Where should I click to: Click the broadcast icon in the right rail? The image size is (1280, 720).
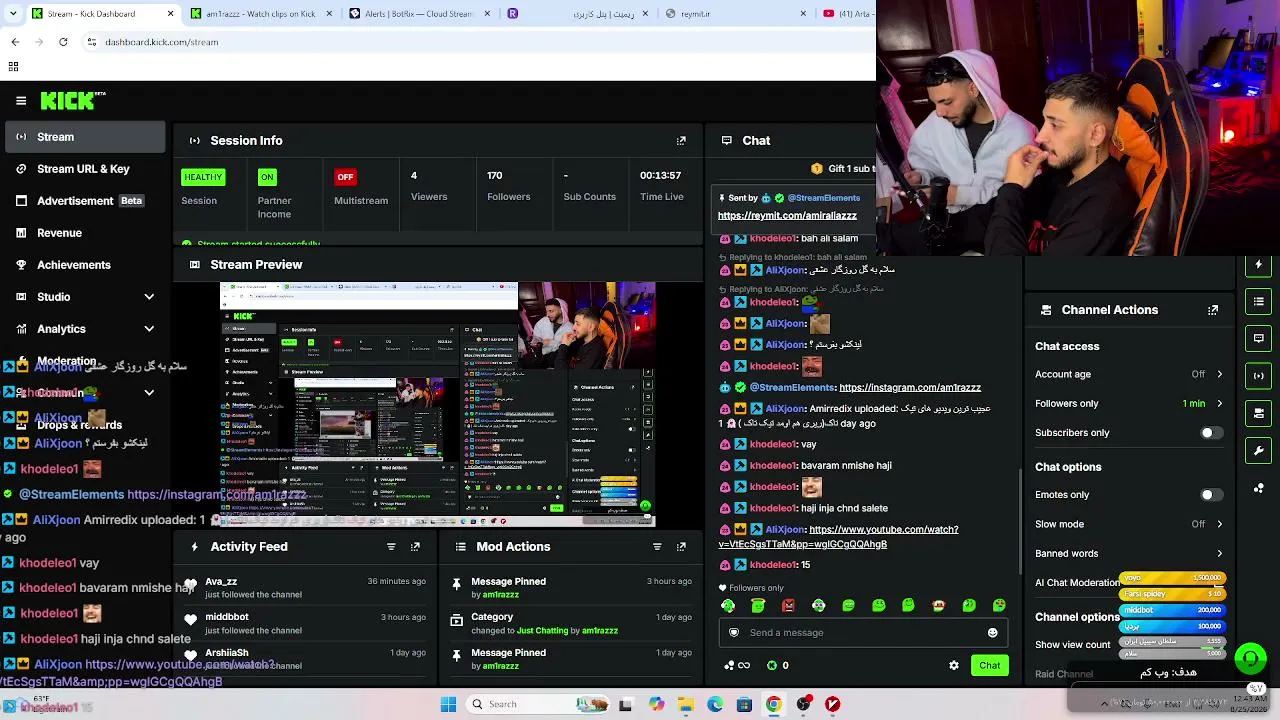click(x=1258, y=375)
